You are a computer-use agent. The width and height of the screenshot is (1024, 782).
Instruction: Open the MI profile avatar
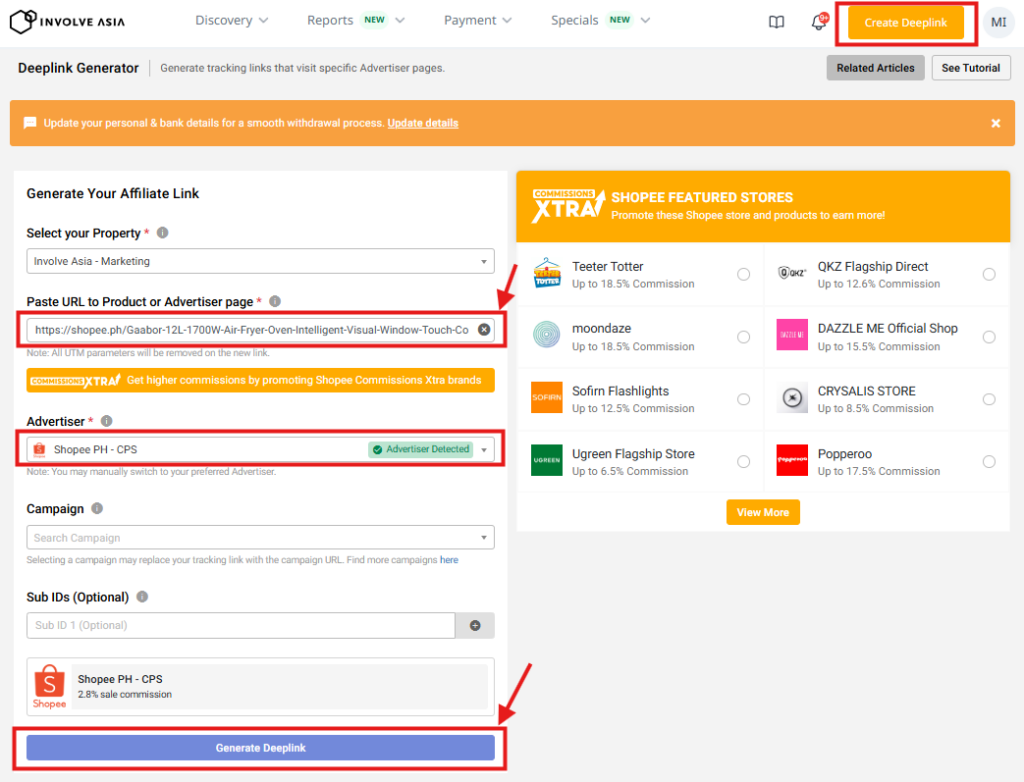[x=998, y=22]
